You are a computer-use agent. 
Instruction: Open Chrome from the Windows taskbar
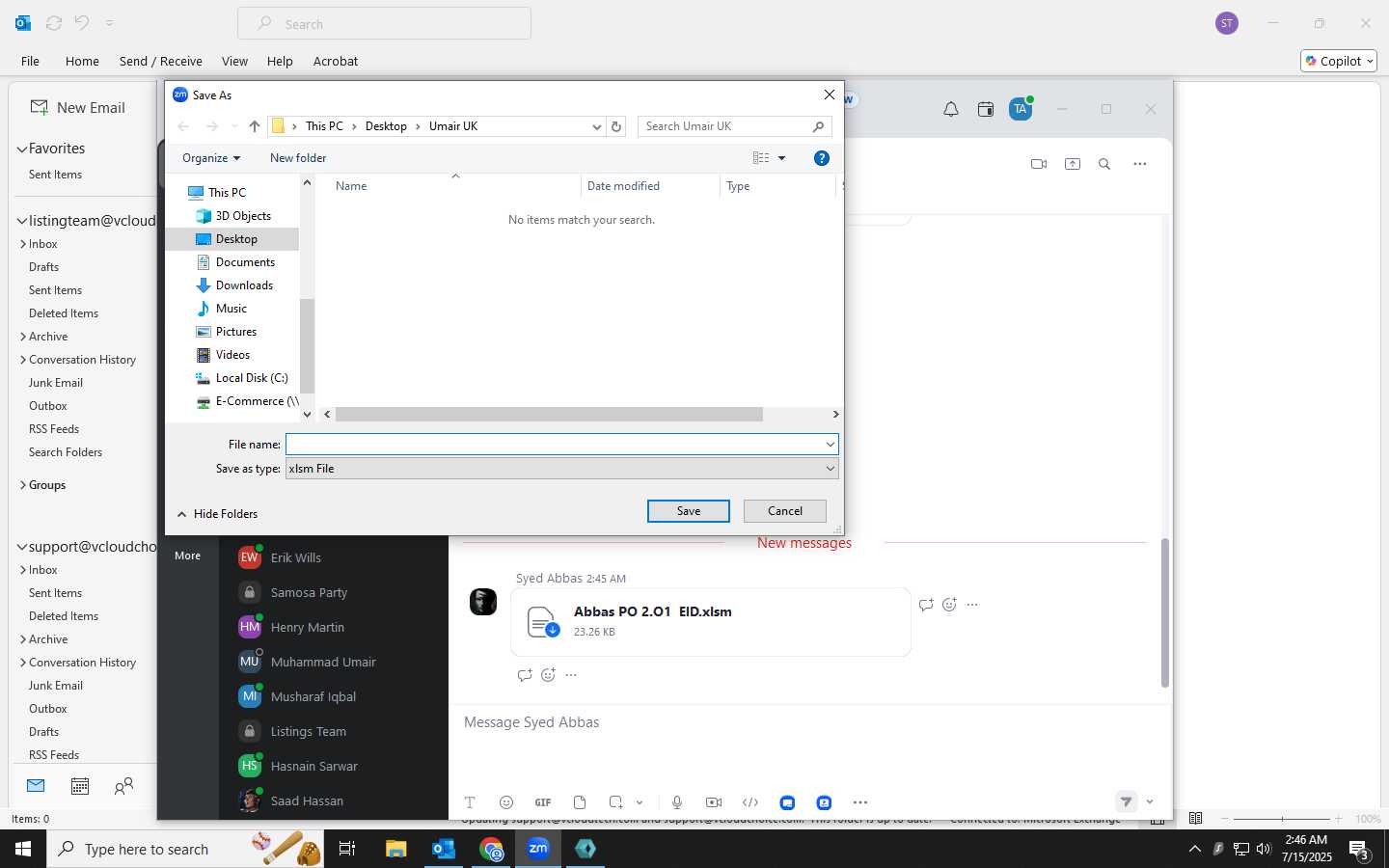click(x=492, y=849)
